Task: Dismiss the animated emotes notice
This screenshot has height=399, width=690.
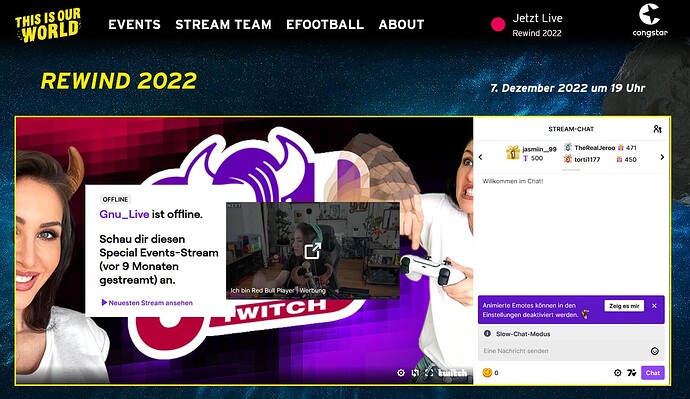Action: 654,306
